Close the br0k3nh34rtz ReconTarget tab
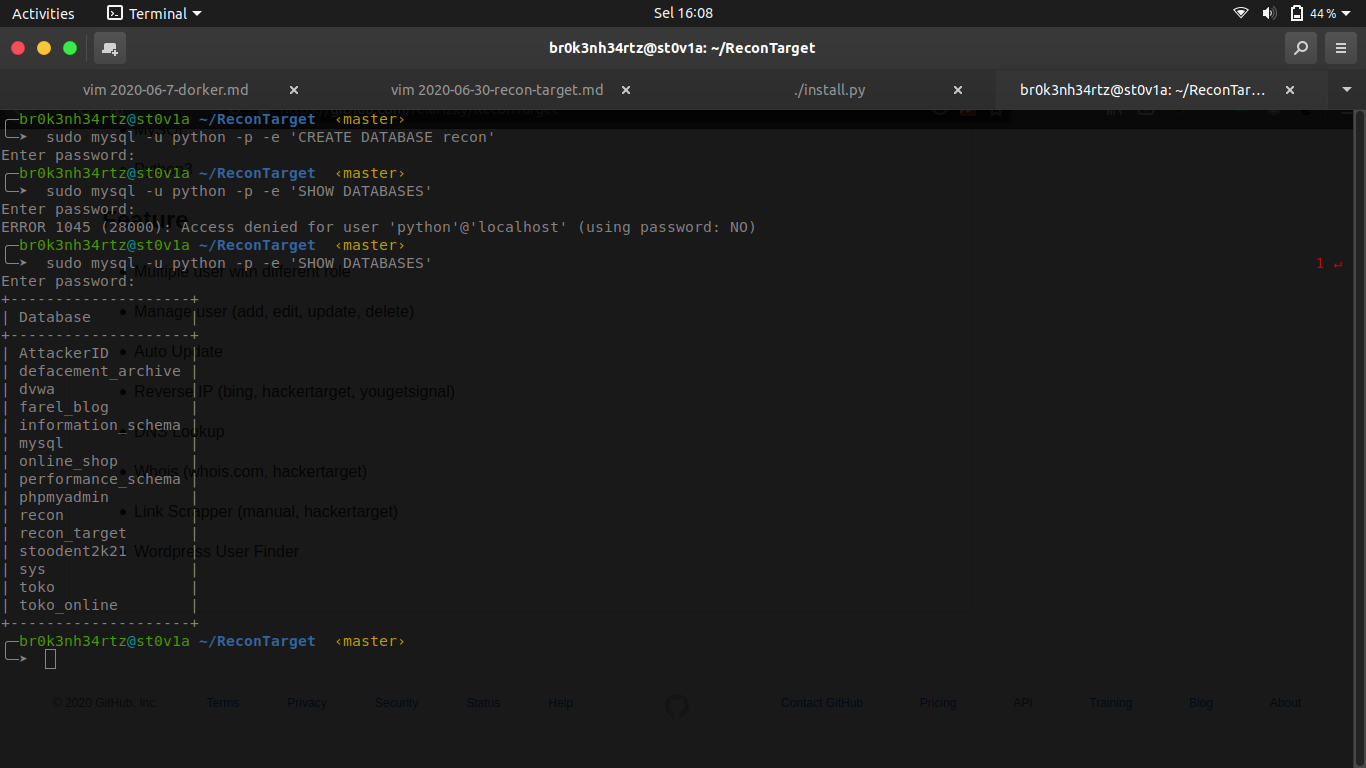1366x768 pixels. tap(1290, 90)
